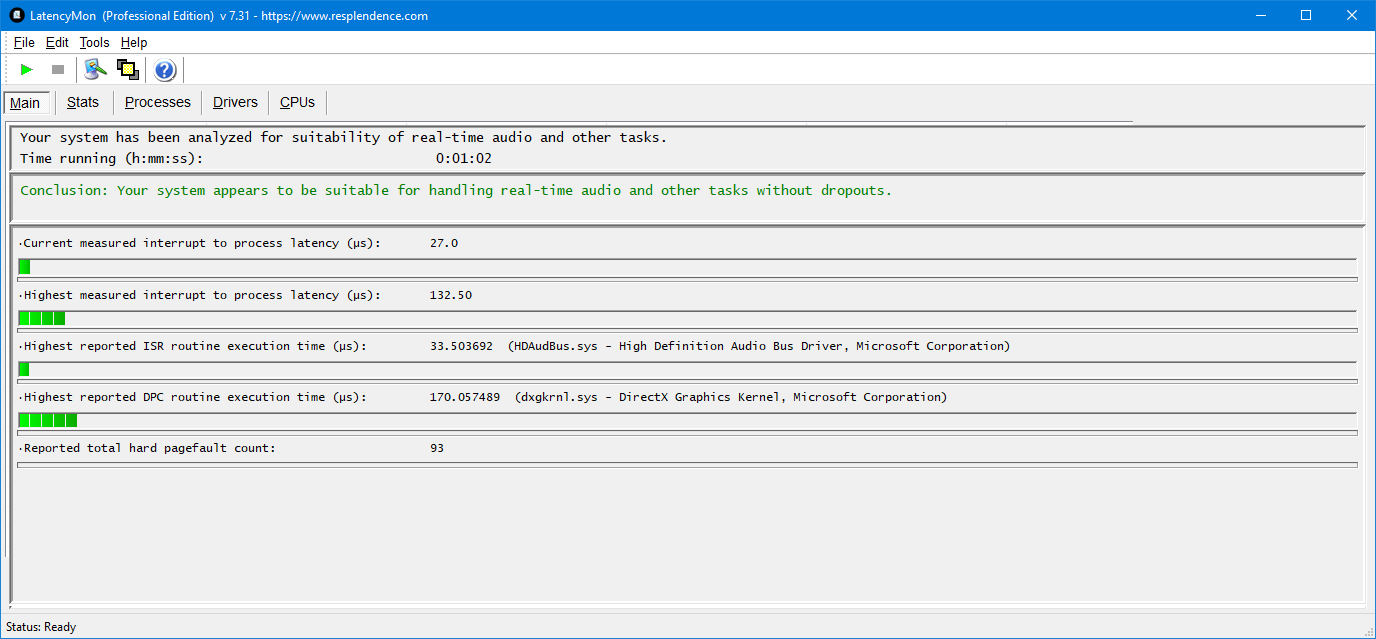The height and width of the screenshot is (639, 1376).
Task: Open options via computer-with-pencil icon
Action: click(x=95, y=70)
